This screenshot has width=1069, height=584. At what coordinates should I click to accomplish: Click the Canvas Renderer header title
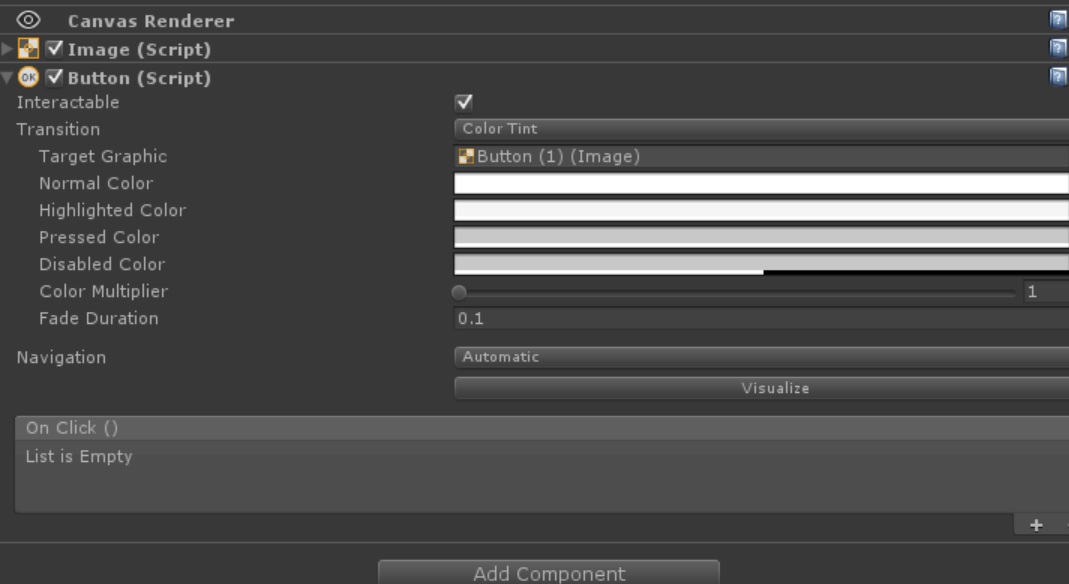point(151,21)
